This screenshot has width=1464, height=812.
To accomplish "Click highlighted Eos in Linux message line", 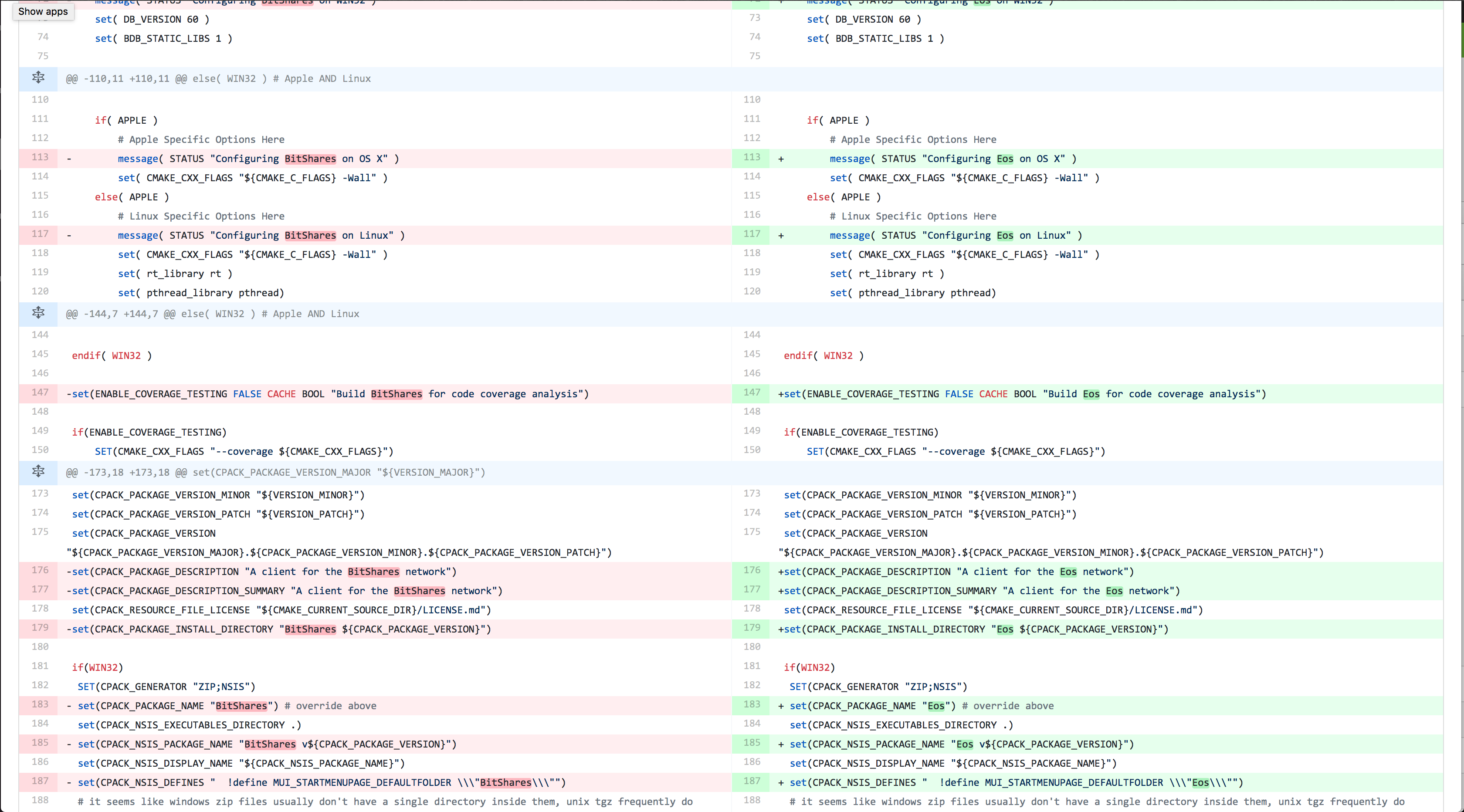I will (x=1005, y=236).
